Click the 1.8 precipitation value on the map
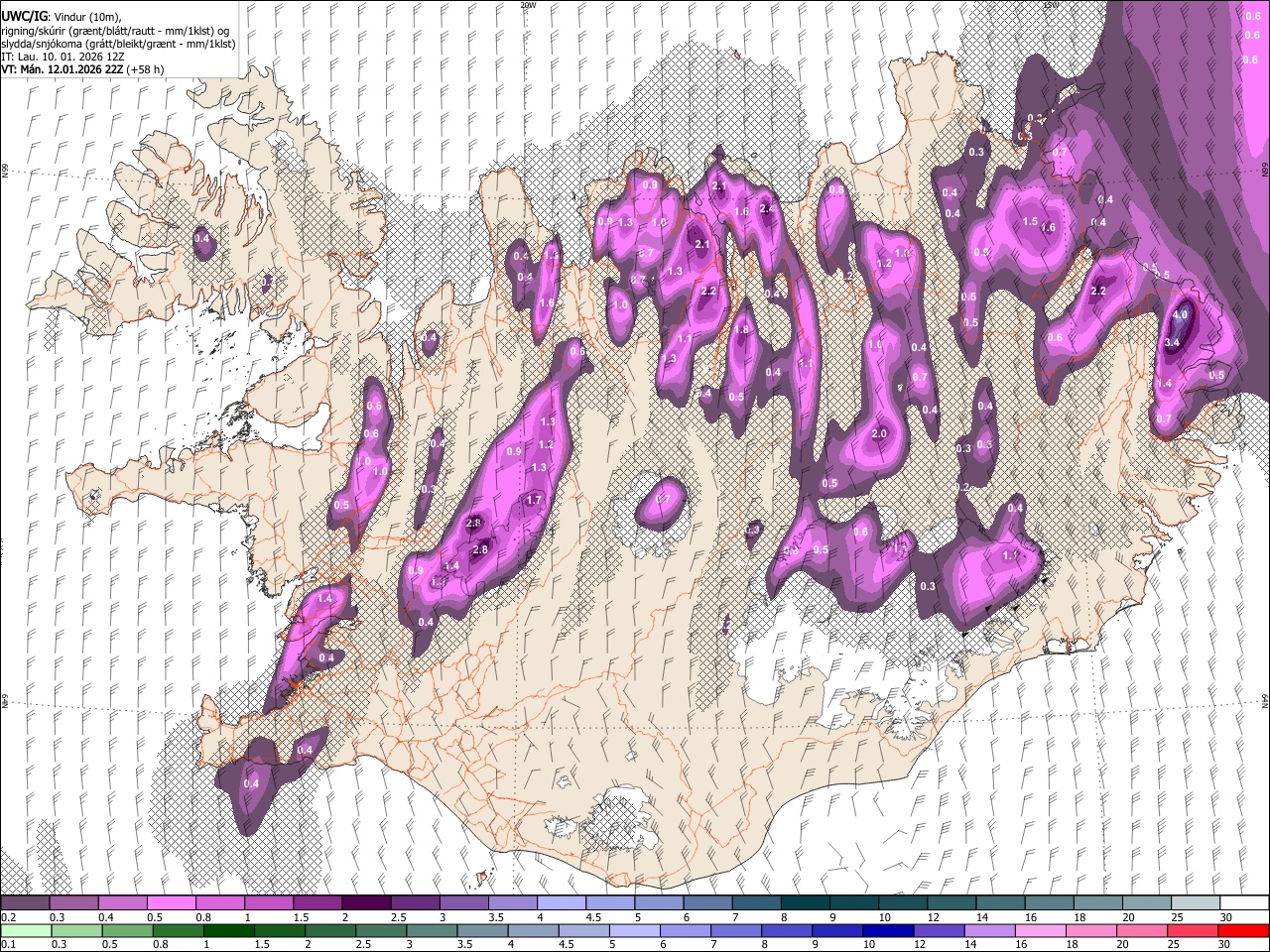 point(740,330)
